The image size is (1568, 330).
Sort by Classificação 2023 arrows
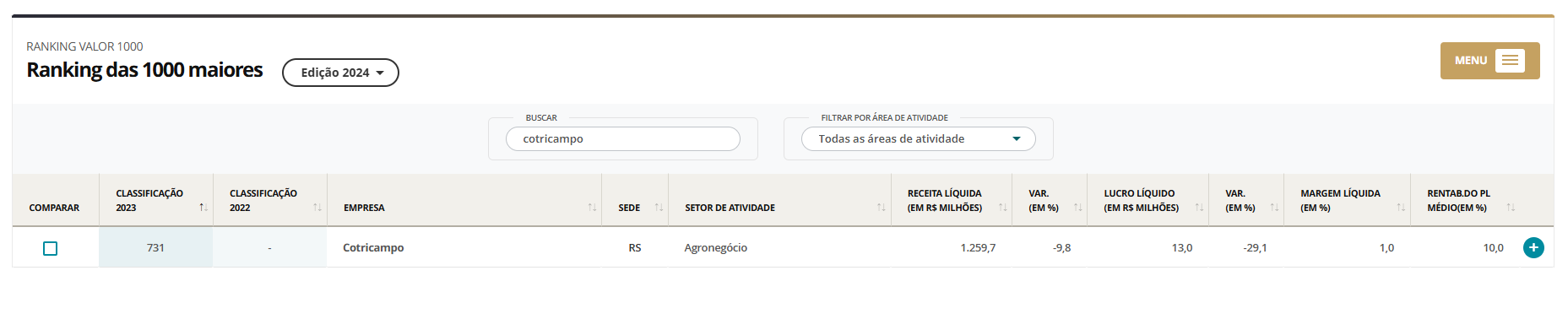click(203, 208)
